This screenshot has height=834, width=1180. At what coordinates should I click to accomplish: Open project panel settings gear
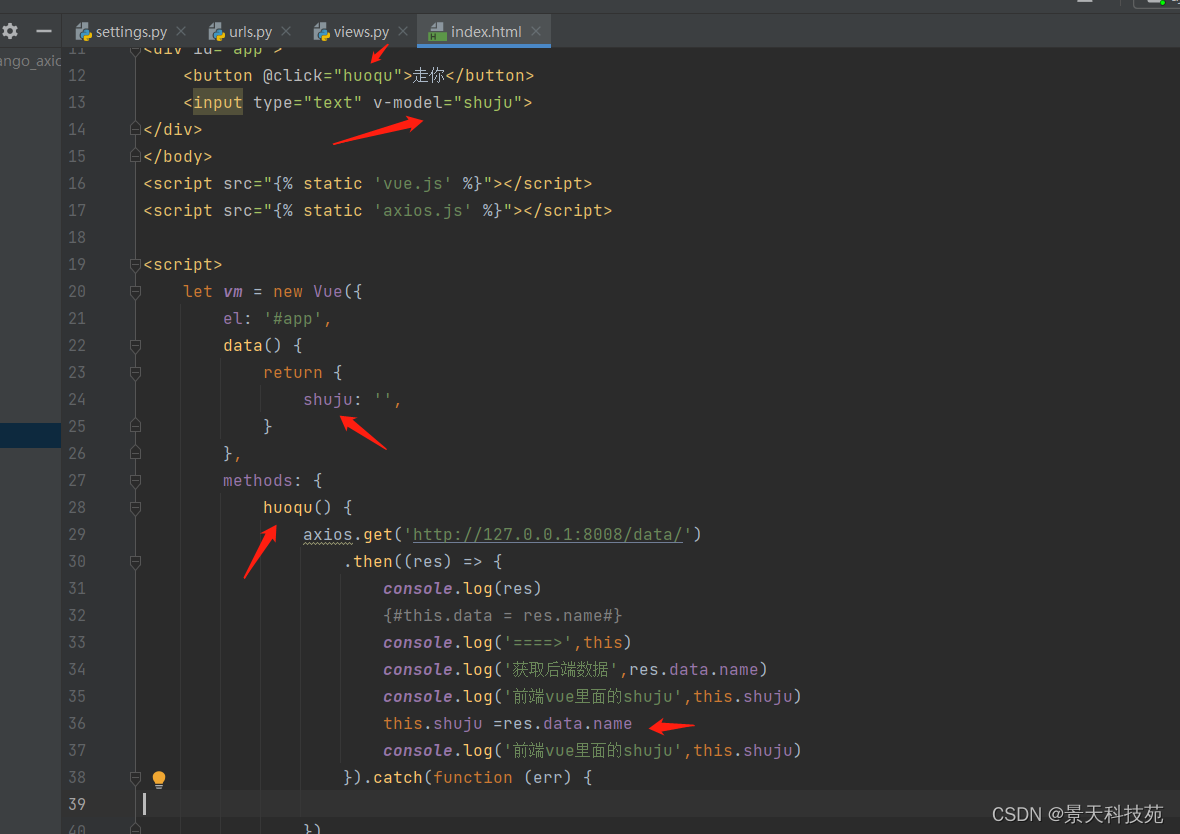point(10,32)
